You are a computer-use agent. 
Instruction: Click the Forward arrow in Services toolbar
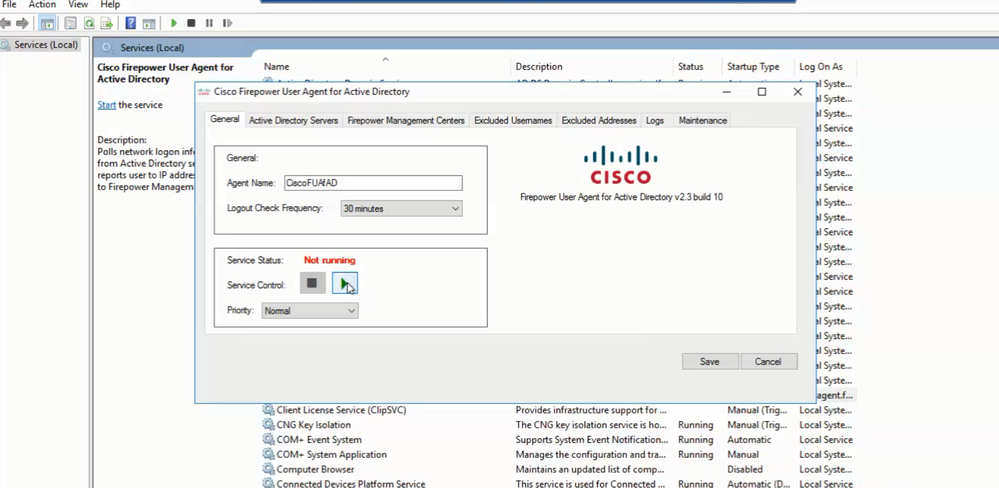point(22,24)
